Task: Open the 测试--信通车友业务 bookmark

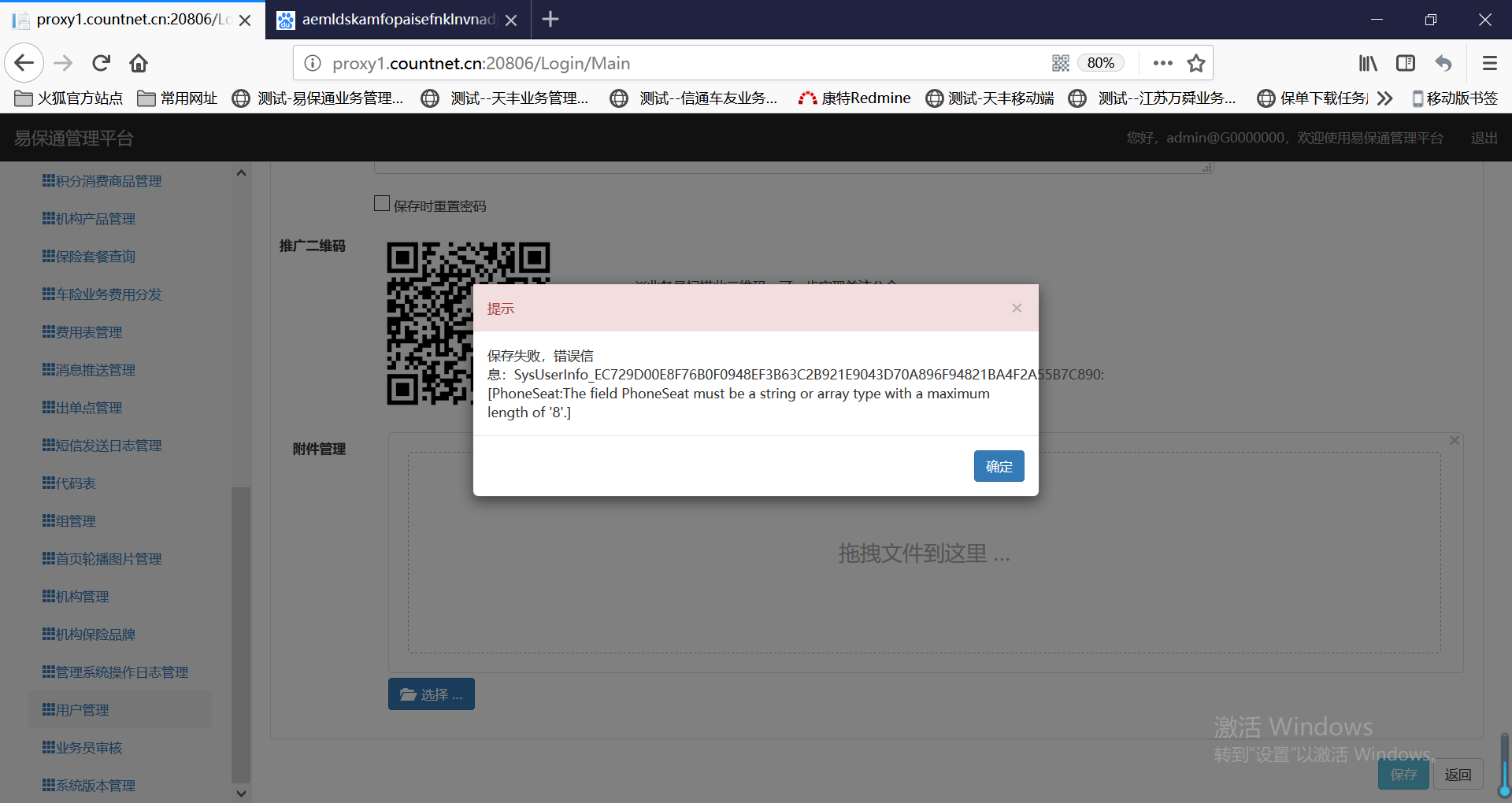Action: coord(694,98)
